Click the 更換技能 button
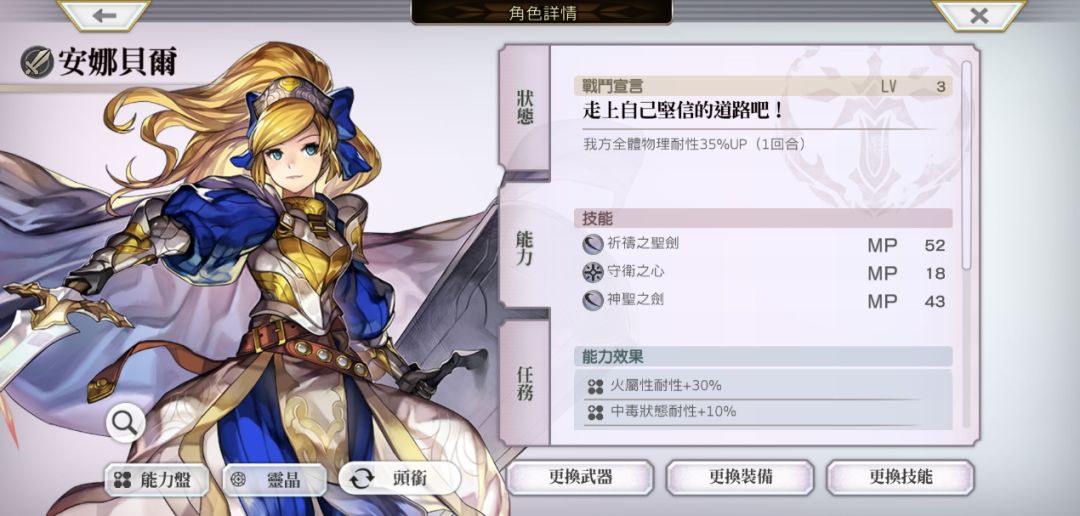This screenshot has width=1080, height=516. (x=900, y=477)
